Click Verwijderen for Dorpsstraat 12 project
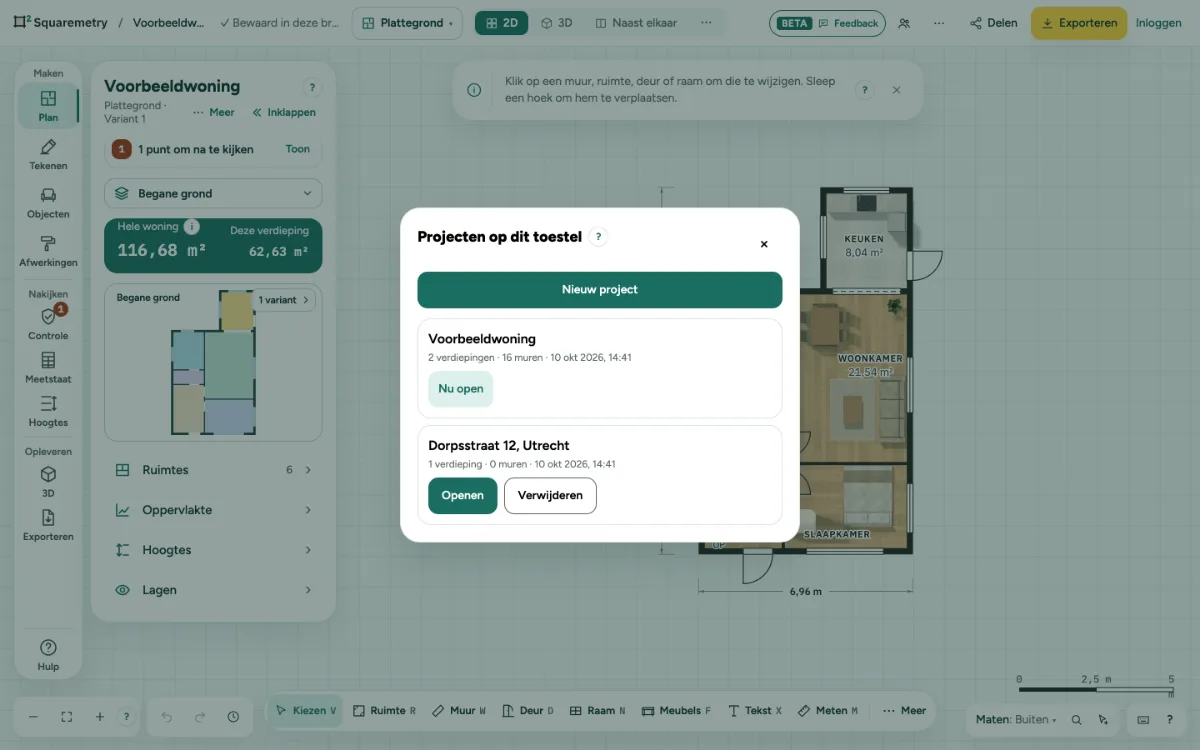The height and width of the screenshot is (750, 1200). coord(550,496)
